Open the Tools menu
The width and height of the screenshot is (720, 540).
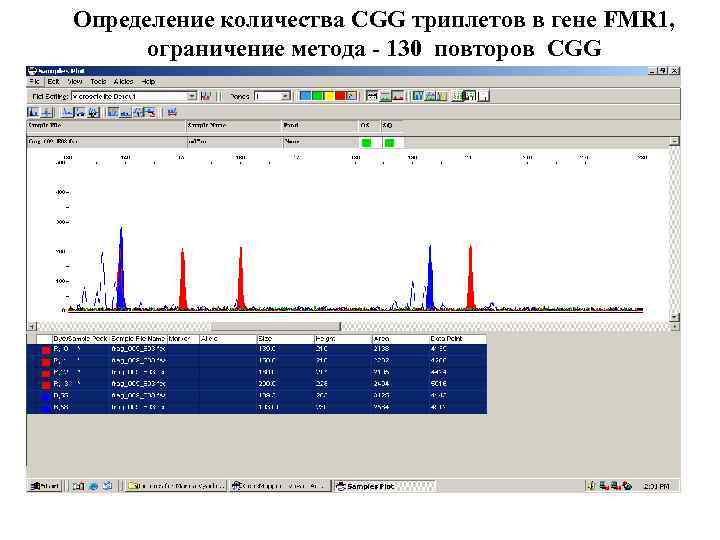point(98,81)
